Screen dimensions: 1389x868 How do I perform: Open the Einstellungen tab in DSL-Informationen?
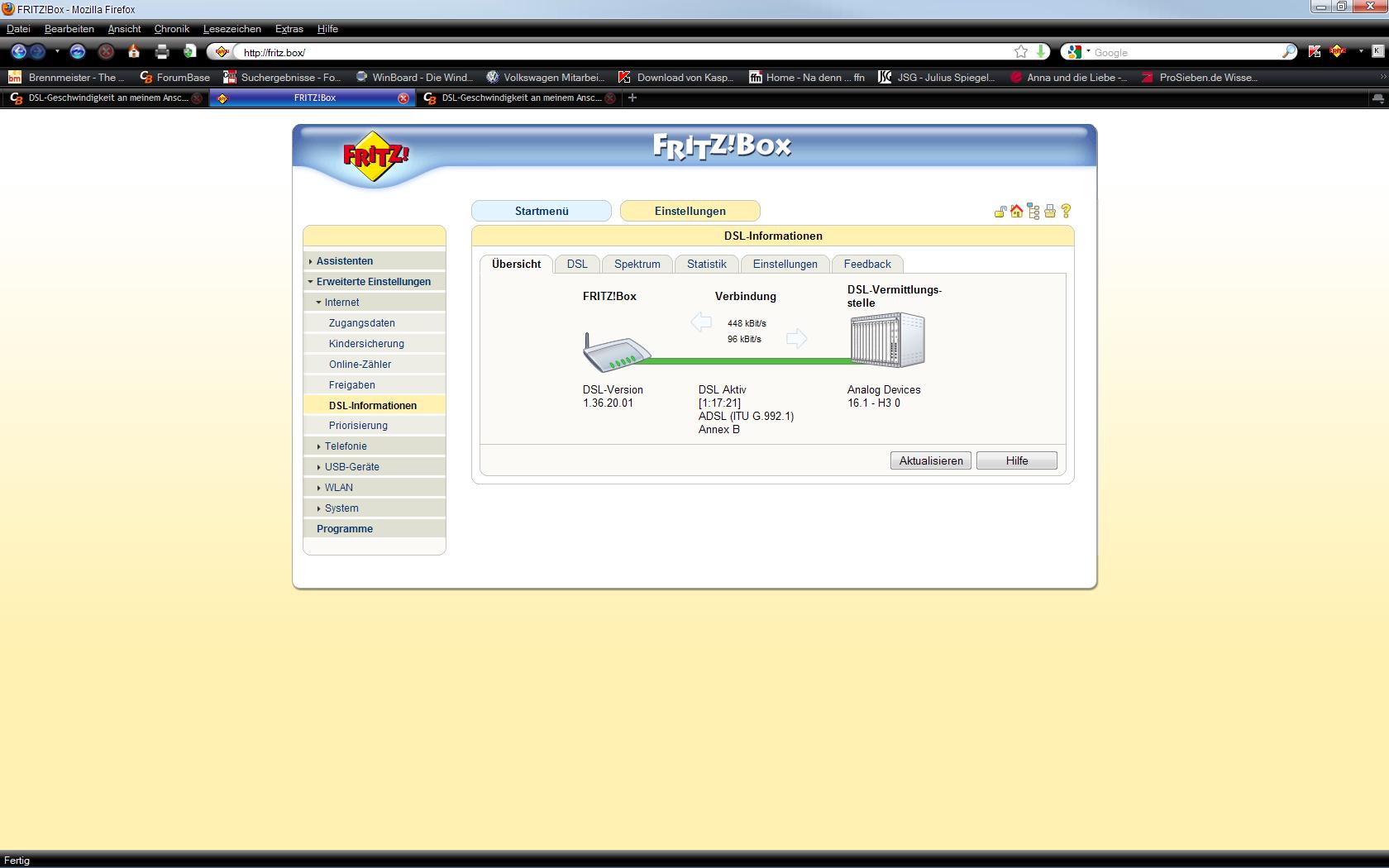[785, 265]
